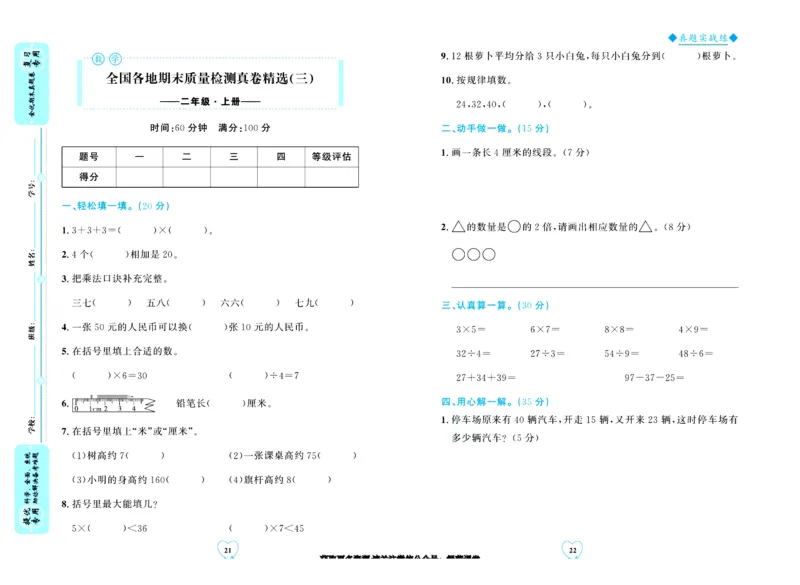This screenshot has height=585, width=800.
Task: Expand the 题号 header cell
Action: coord(91,155)
